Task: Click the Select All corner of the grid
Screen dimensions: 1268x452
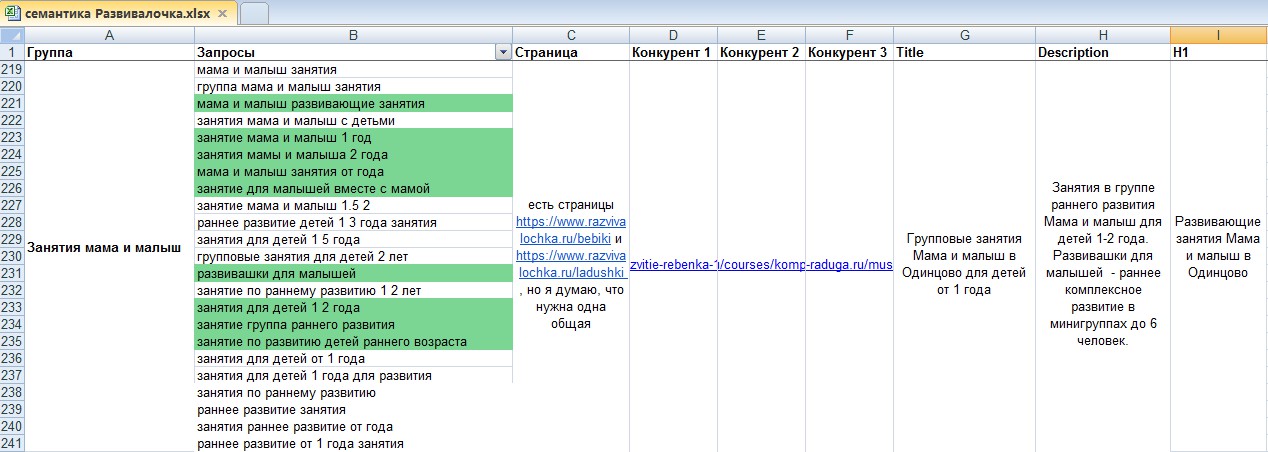Action: (x=12, y=35)
